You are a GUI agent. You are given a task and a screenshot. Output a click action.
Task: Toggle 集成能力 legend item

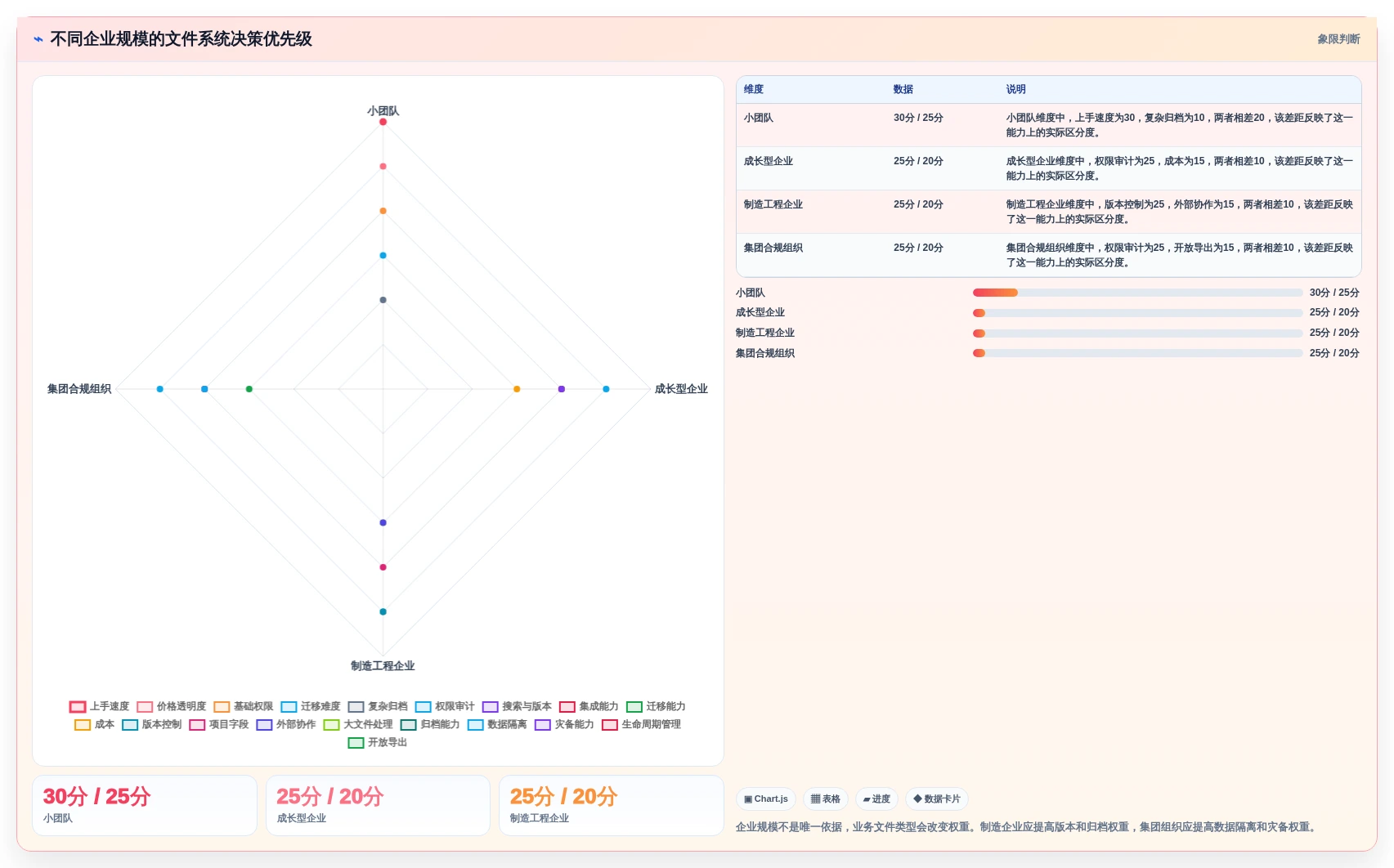point(589,706)
